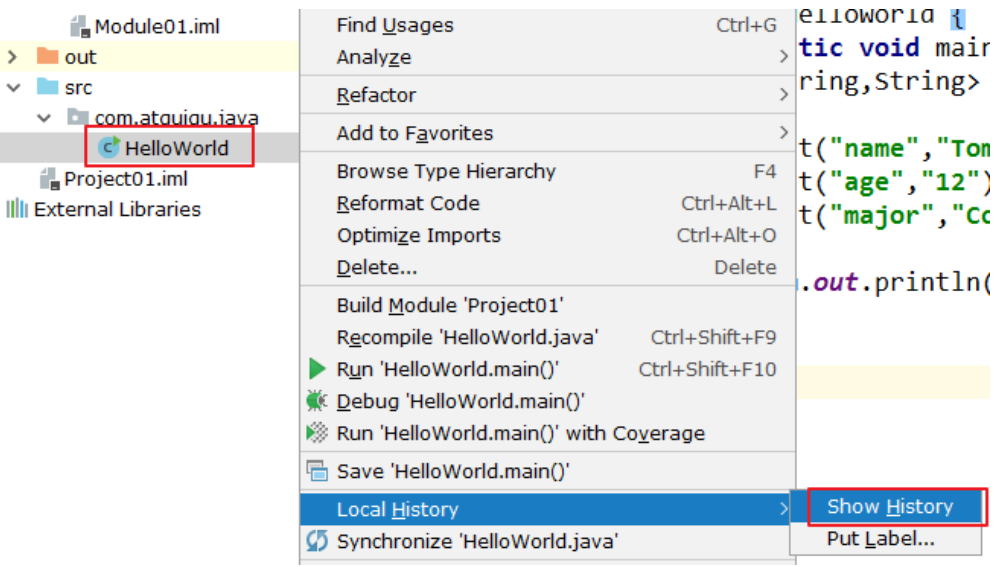Click the Project01.iml file icon
This screenshot has width=995, height=567.
(49, 179)
